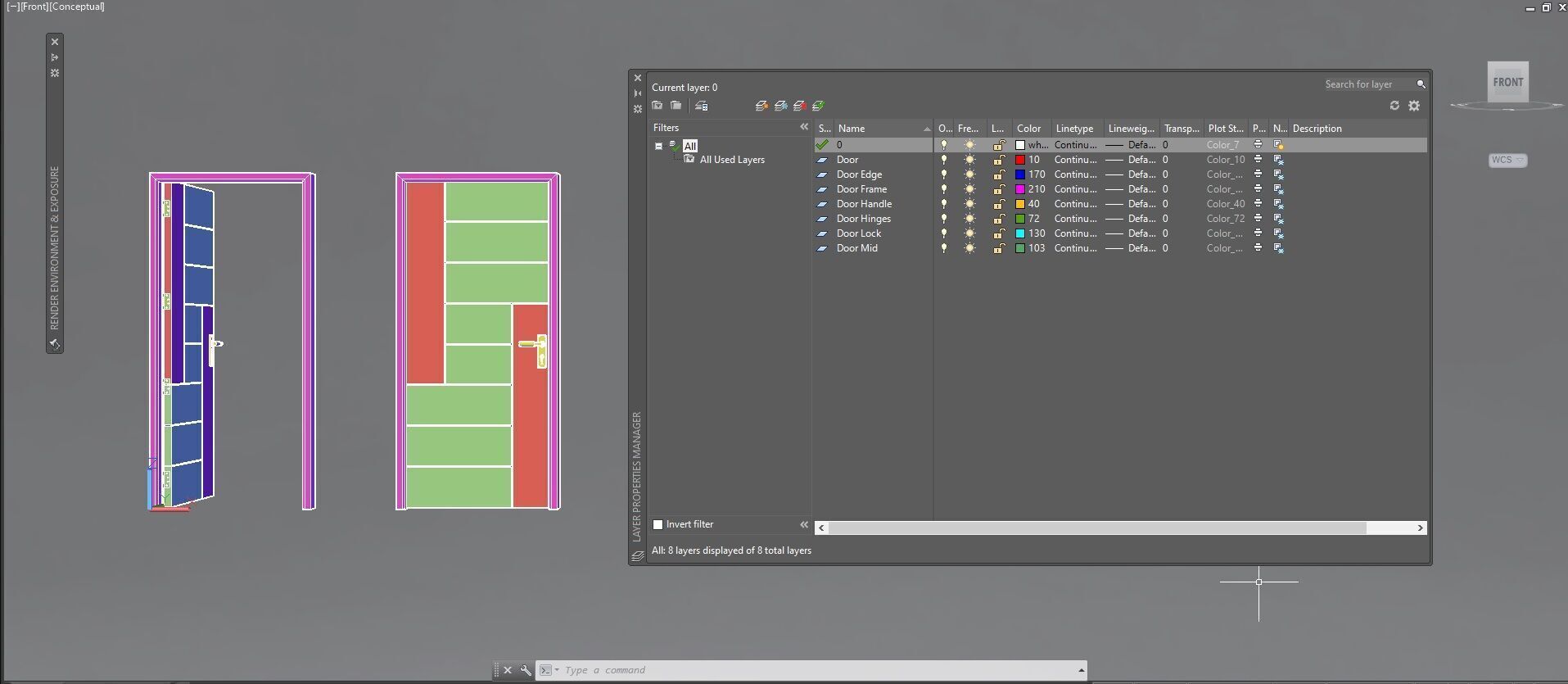
Task: Click the Set Current layer icon
Action: tap(818, 106)
